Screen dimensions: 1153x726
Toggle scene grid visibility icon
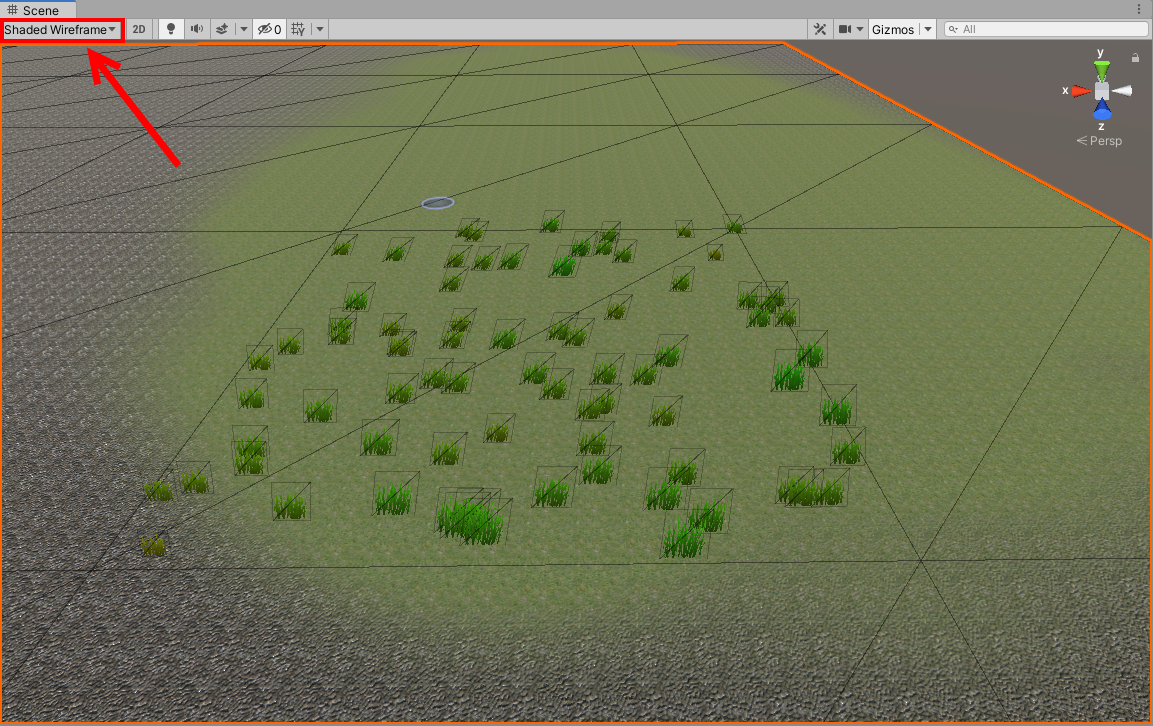[298, 29]
